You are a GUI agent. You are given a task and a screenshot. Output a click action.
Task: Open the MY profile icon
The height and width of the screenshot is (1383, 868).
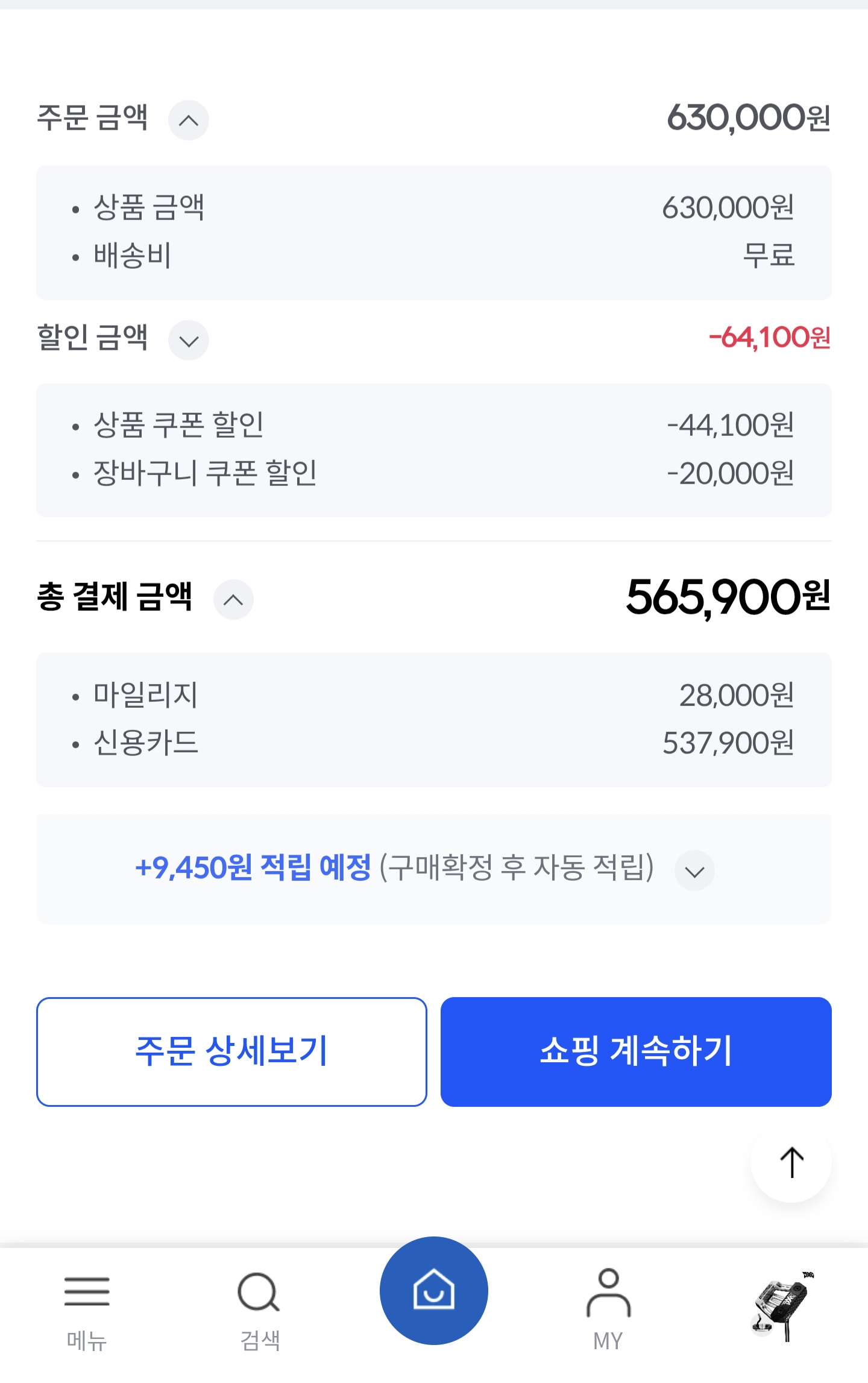tap(608, 1293)
